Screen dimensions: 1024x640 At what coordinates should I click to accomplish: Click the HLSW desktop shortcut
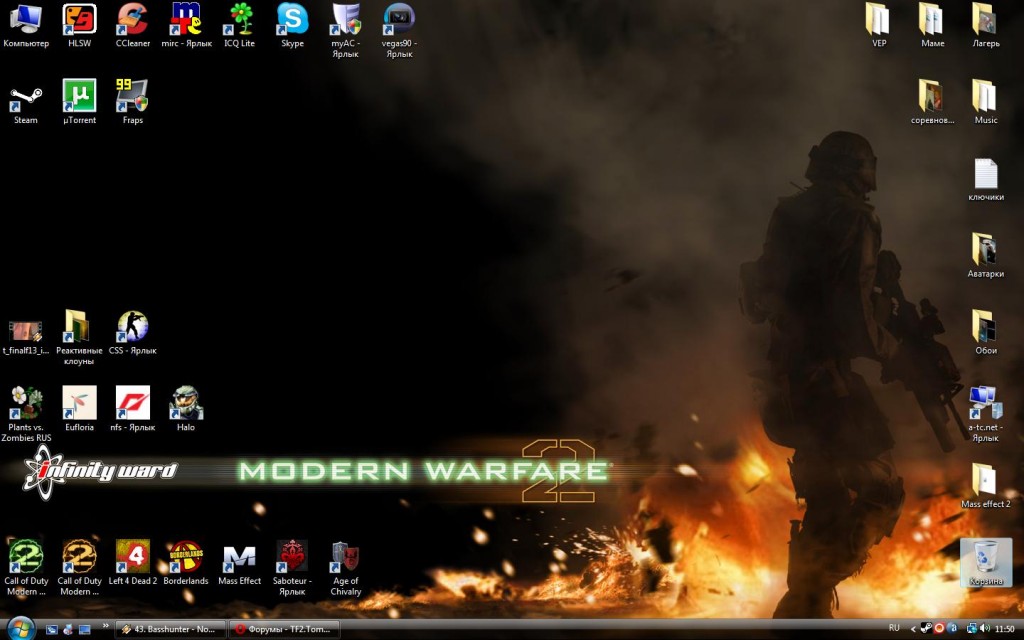tap(79, 20)
